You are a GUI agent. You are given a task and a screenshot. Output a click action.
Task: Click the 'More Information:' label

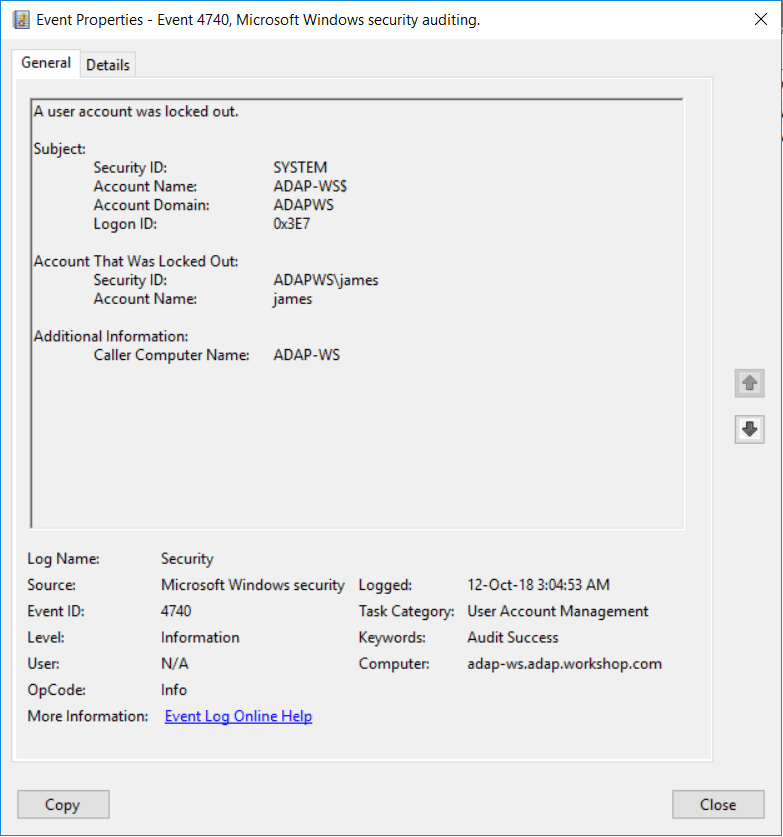(x=88, y=716)
